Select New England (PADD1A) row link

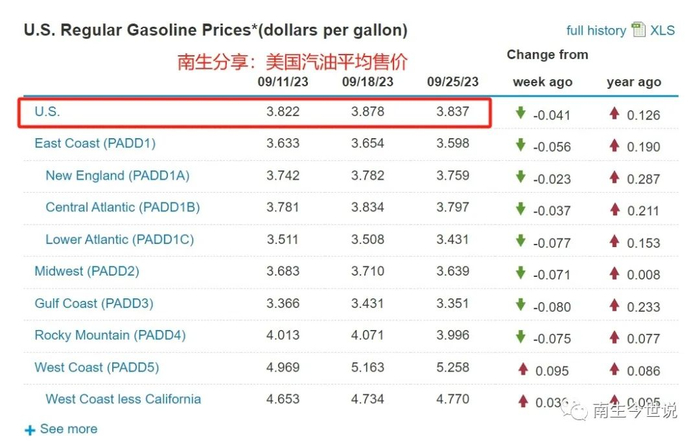coord(117,175)
